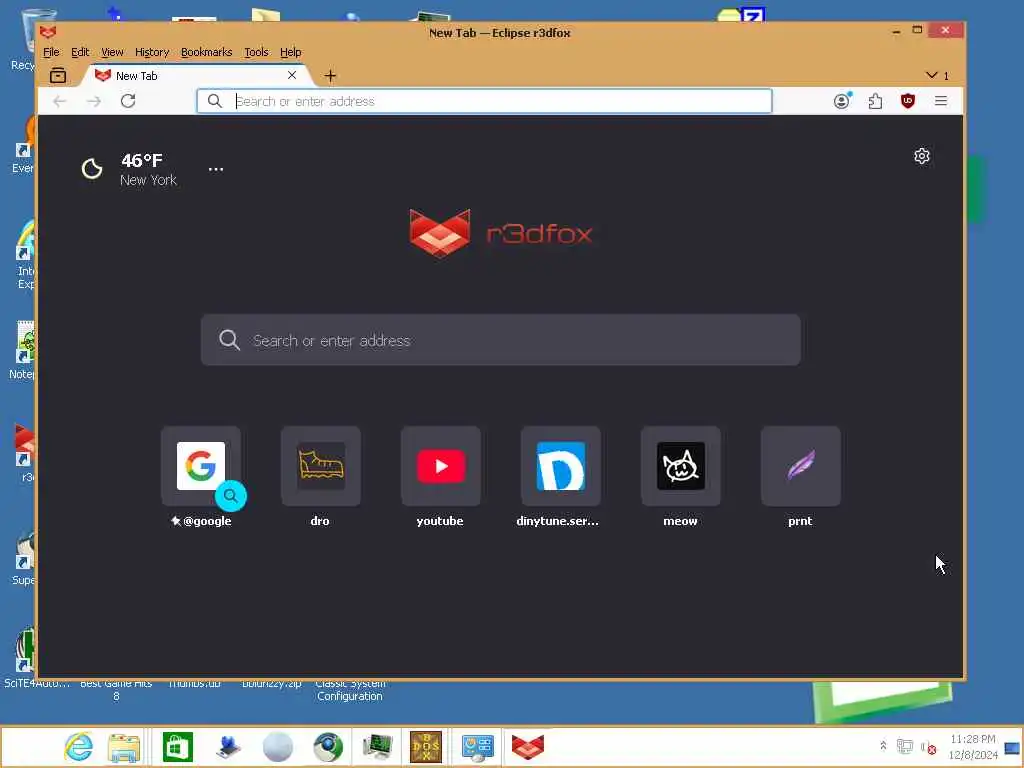Open the File menu
This screenshot has height=768, width=1024.
[x=51, y=52]
